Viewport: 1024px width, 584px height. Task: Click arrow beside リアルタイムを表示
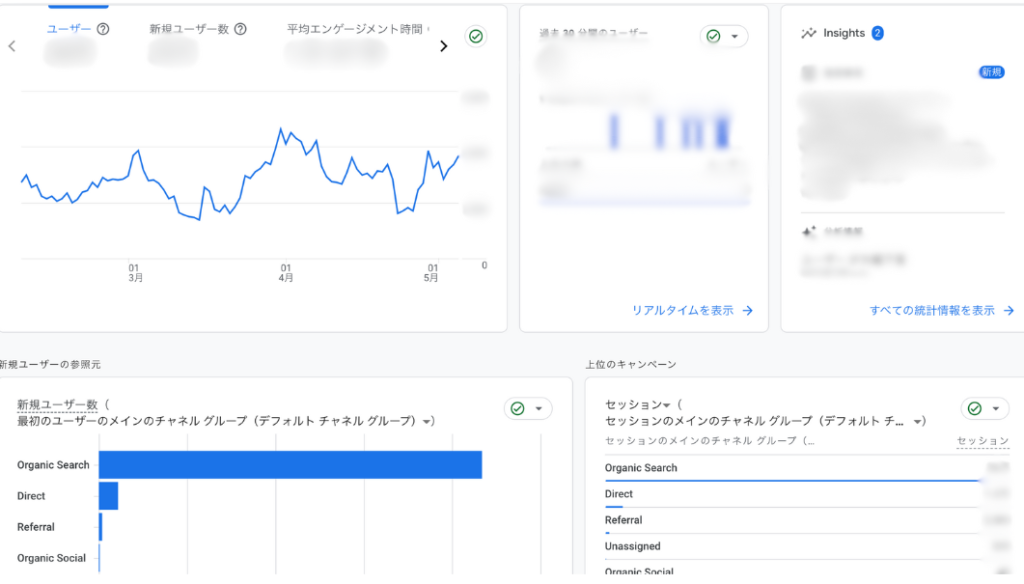pos(748,311)
